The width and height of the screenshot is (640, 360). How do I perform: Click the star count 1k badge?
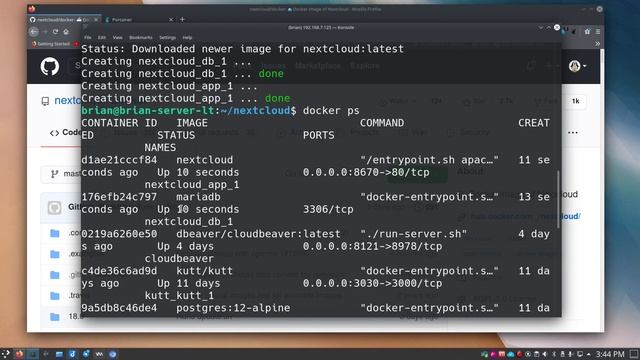(x=576, y=101)
